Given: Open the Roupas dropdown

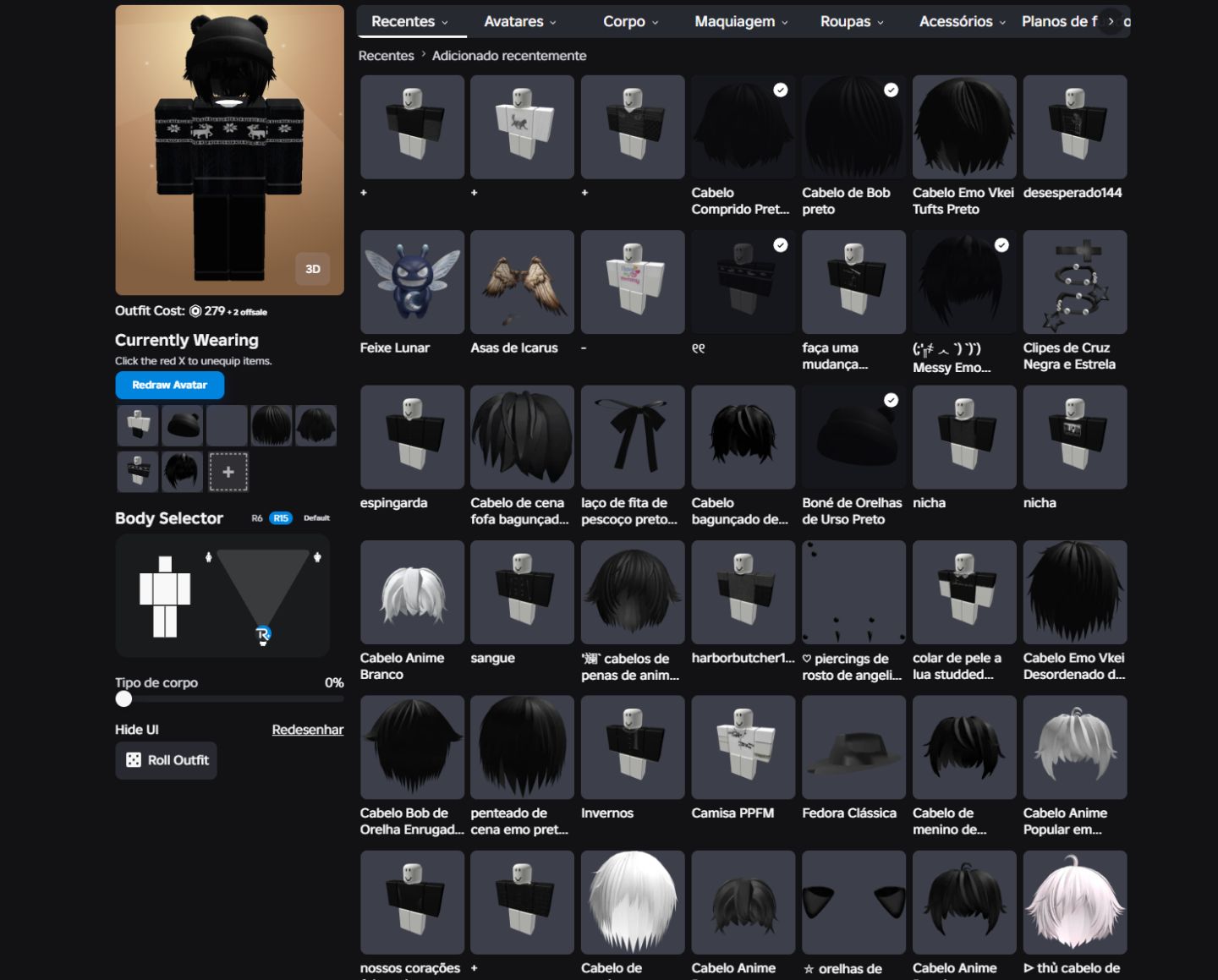Looking at the screenshot, I should [x=852, y=22].
